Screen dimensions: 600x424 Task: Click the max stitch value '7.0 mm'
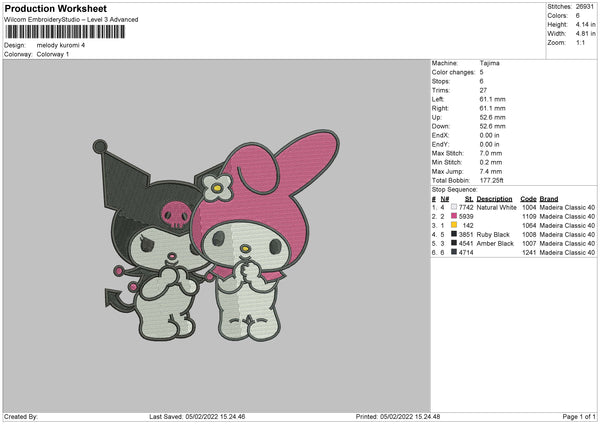pos(491,153)
